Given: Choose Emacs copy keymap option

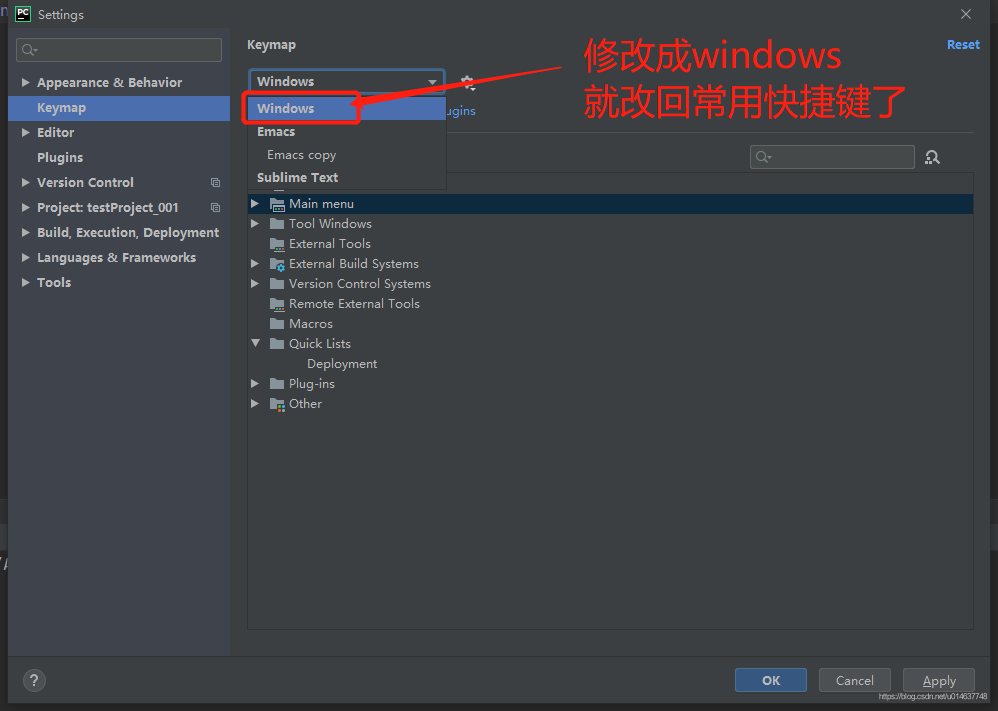Looking at the screenshot, I should [x=347, y=155].
